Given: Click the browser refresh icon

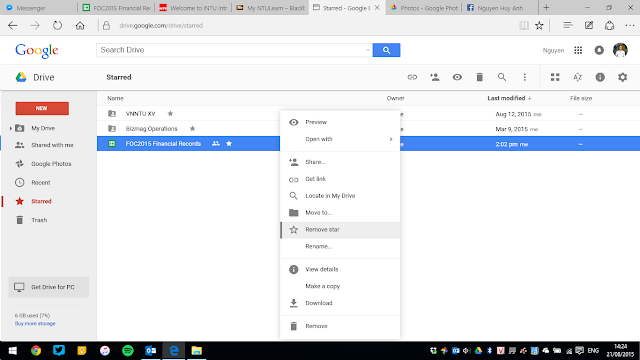Looking at the screenshot, I should [57, 25].
